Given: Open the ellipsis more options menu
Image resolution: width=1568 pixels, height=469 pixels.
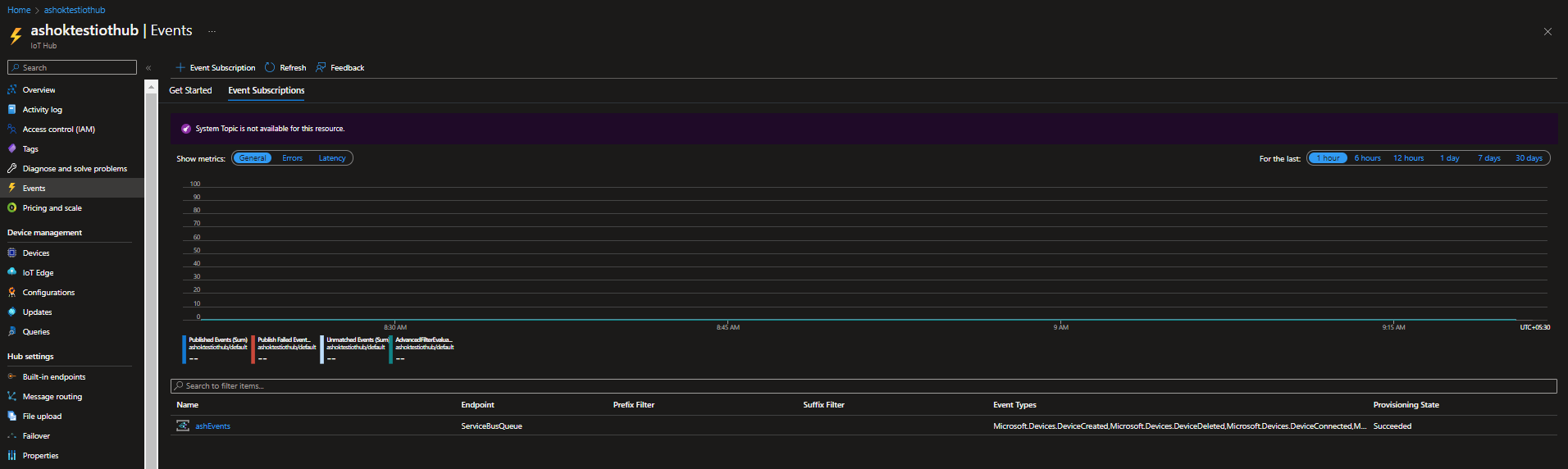Looking at the screenshot, I should pyautogui.click(x=212, y=31).
